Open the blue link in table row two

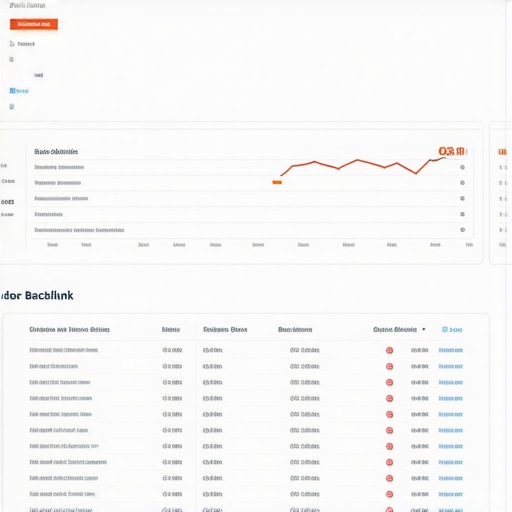[451, 366]
